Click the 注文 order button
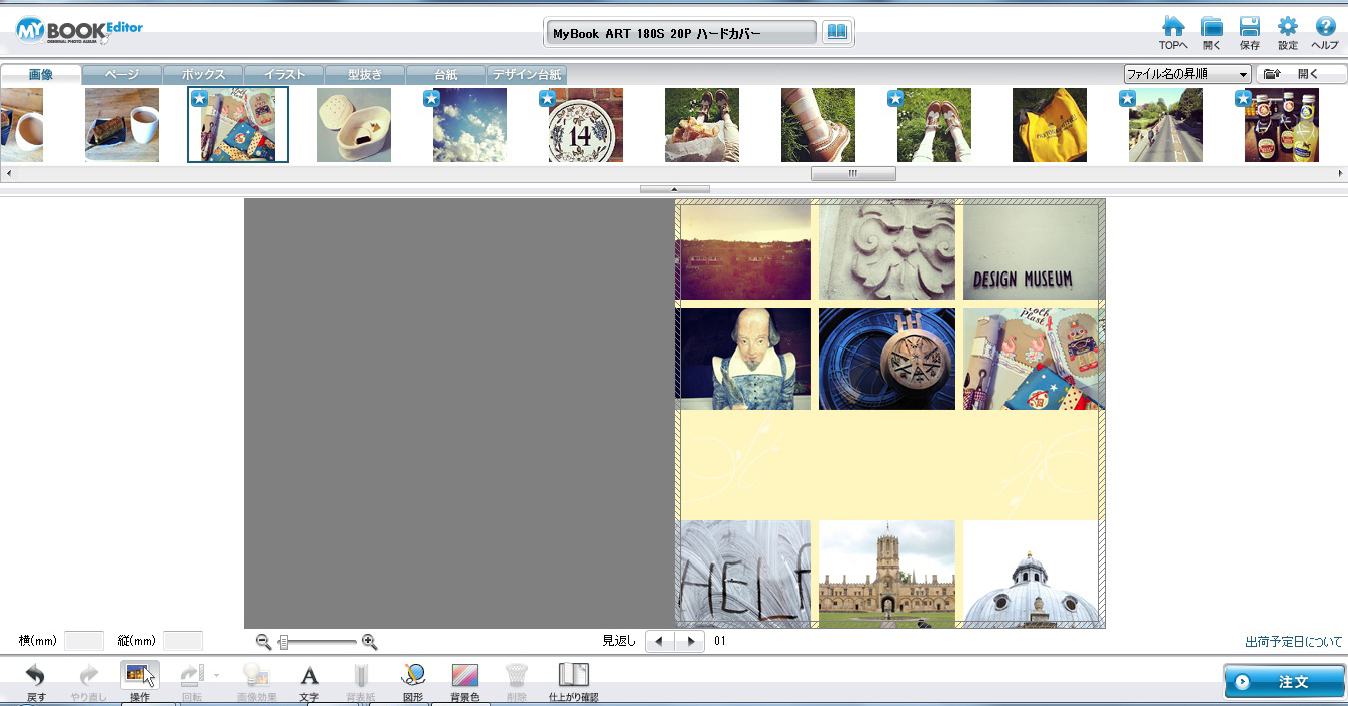 pos(1284,681)
